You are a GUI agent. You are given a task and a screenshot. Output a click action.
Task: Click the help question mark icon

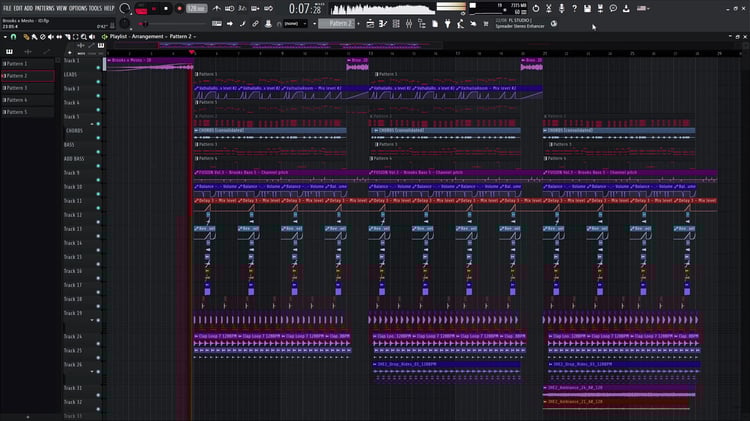tap(574, 9)
